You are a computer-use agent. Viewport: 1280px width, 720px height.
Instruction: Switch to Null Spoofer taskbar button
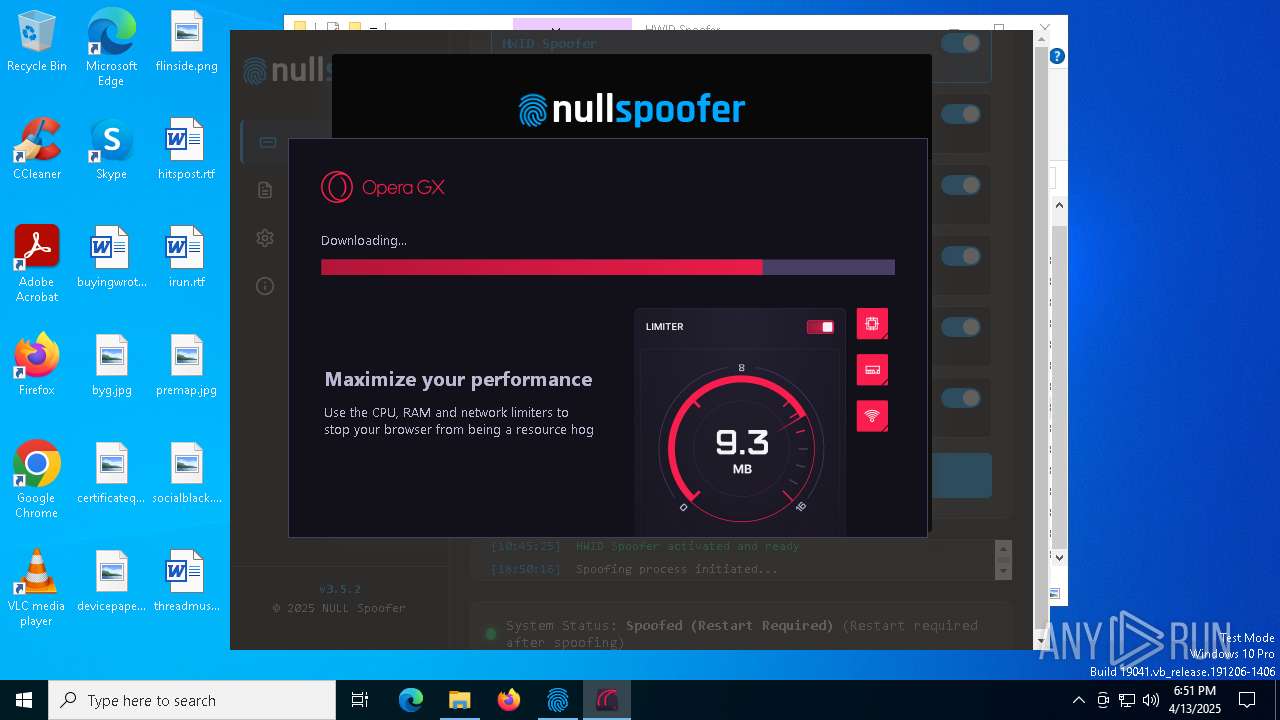(x=558, y=700)
